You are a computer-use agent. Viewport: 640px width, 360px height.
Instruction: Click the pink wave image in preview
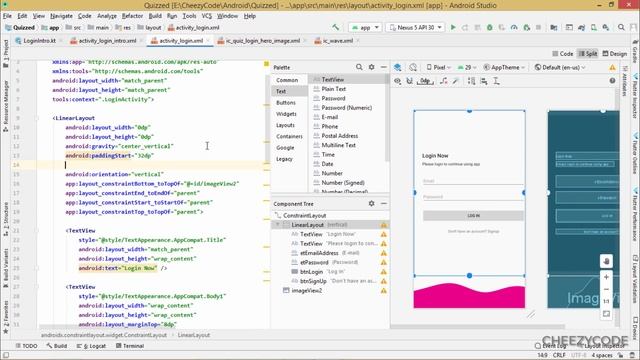click(x=469, y=296)
